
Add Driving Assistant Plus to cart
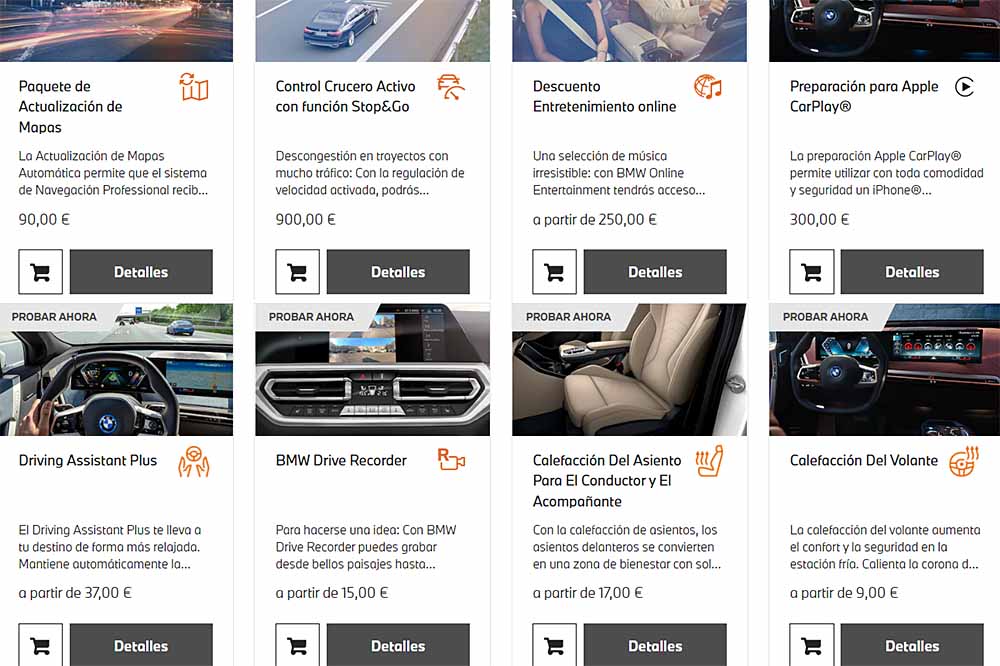40,645
